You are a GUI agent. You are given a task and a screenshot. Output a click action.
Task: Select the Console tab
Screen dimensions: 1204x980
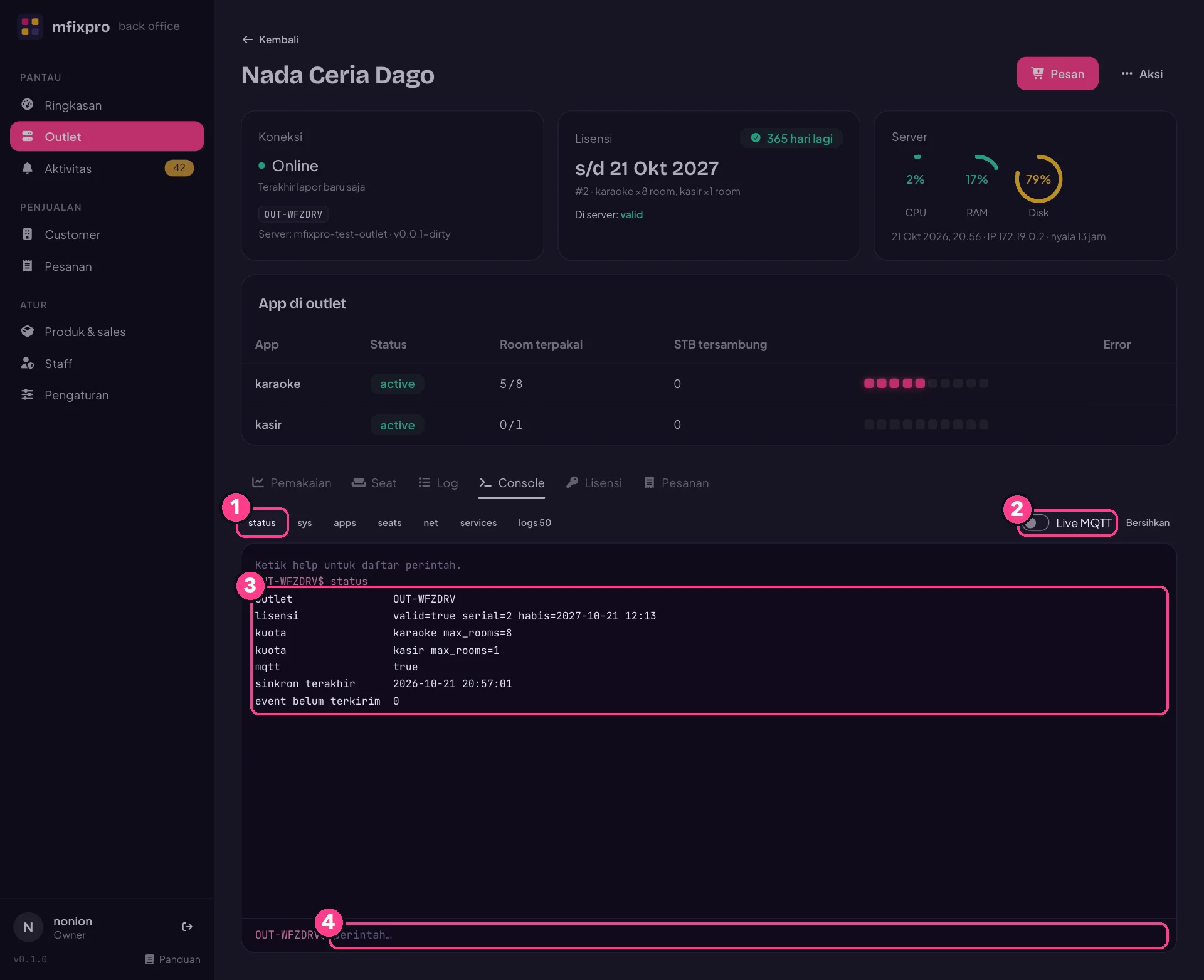click(512, 483)
